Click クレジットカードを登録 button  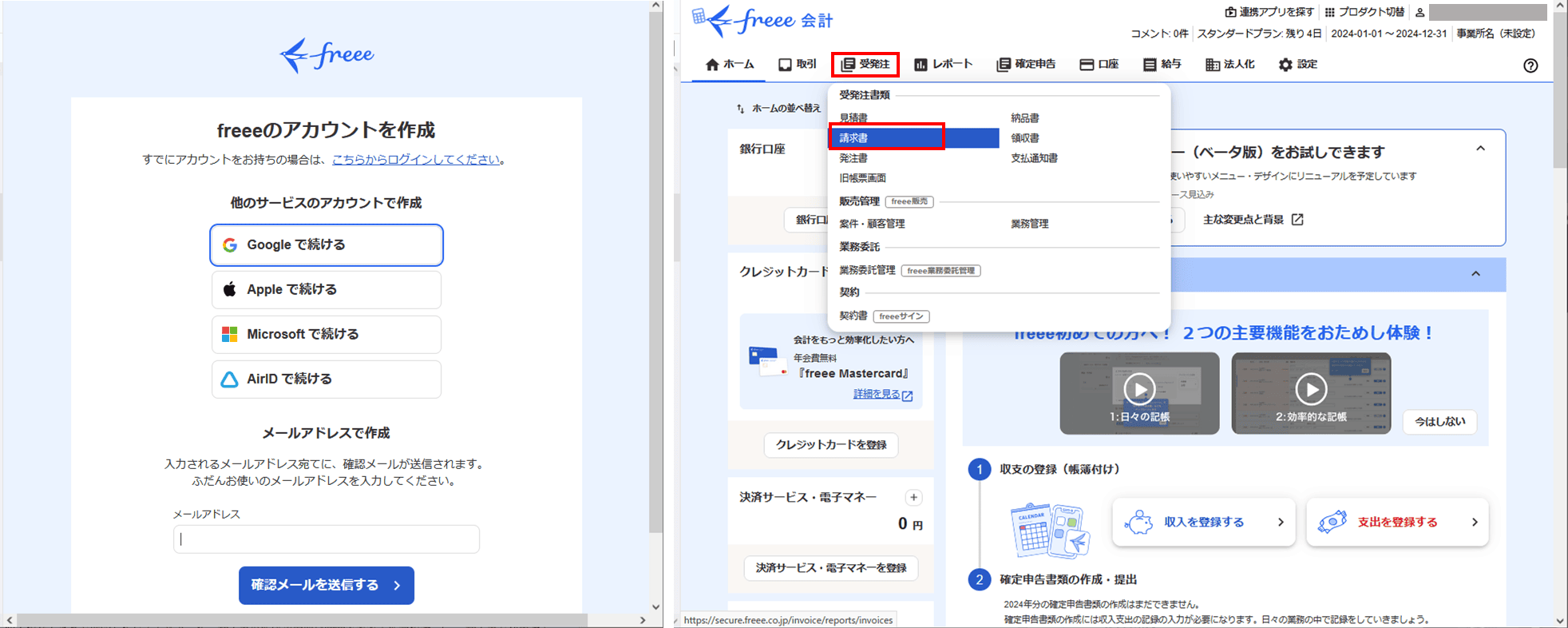[x=831, y=445]
